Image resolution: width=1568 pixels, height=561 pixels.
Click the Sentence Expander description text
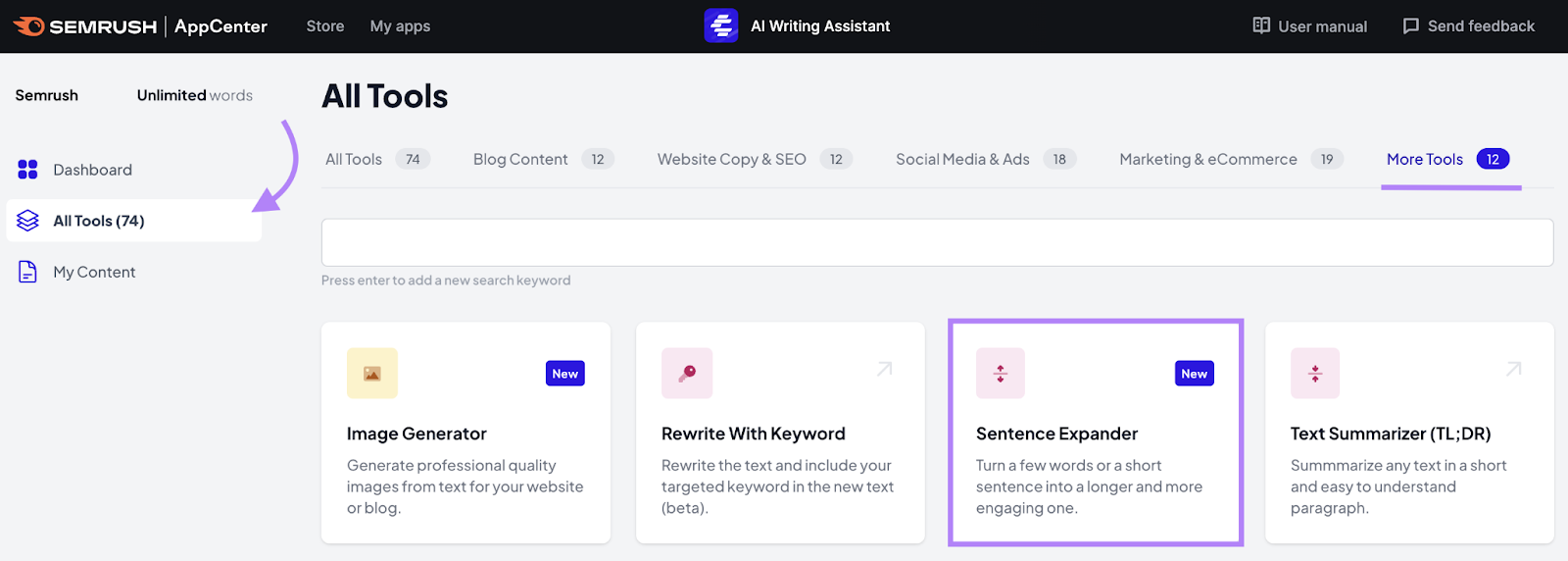(1089, 486)
